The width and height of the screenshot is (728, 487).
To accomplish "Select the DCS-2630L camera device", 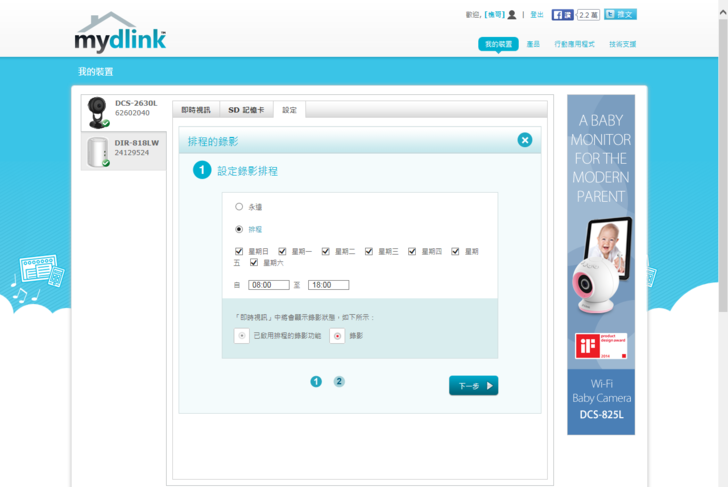I will 124,112.
